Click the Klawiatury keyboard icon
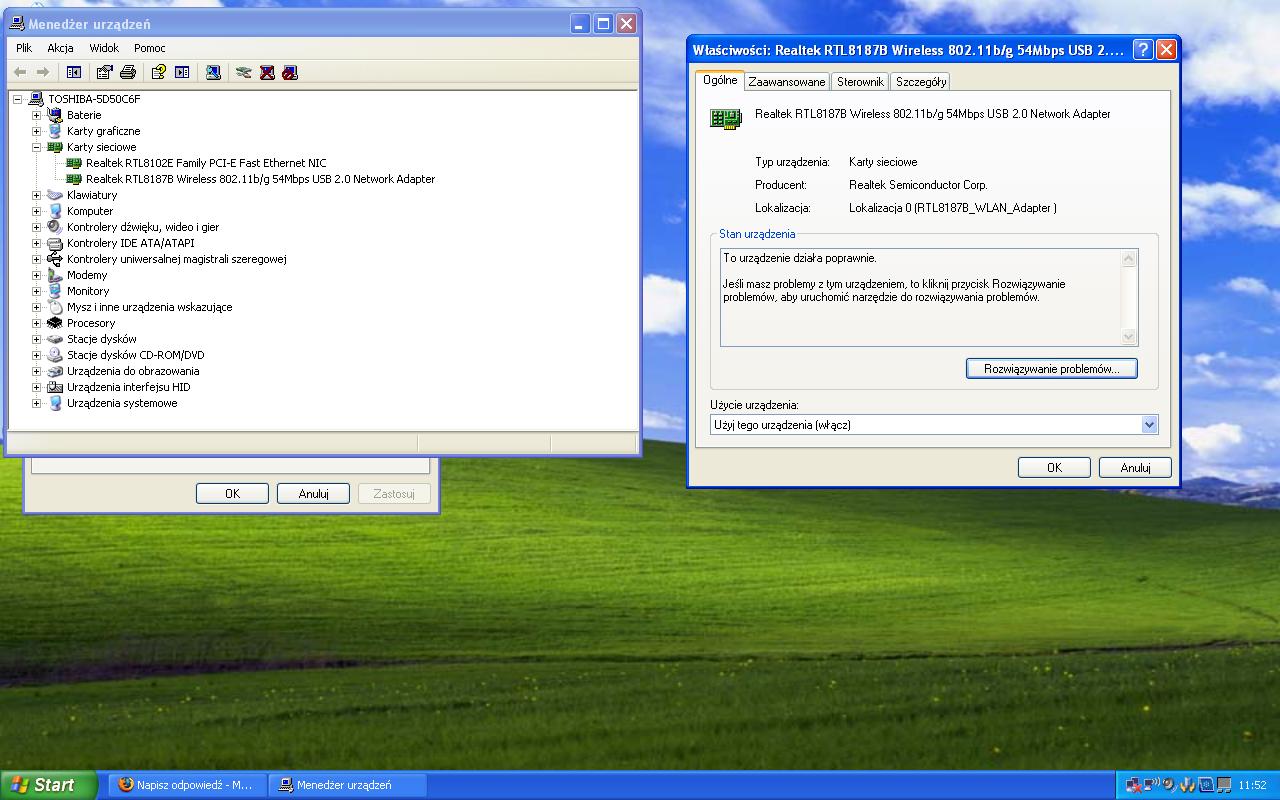The image size is (1280, 800). [x=55, y=195]
